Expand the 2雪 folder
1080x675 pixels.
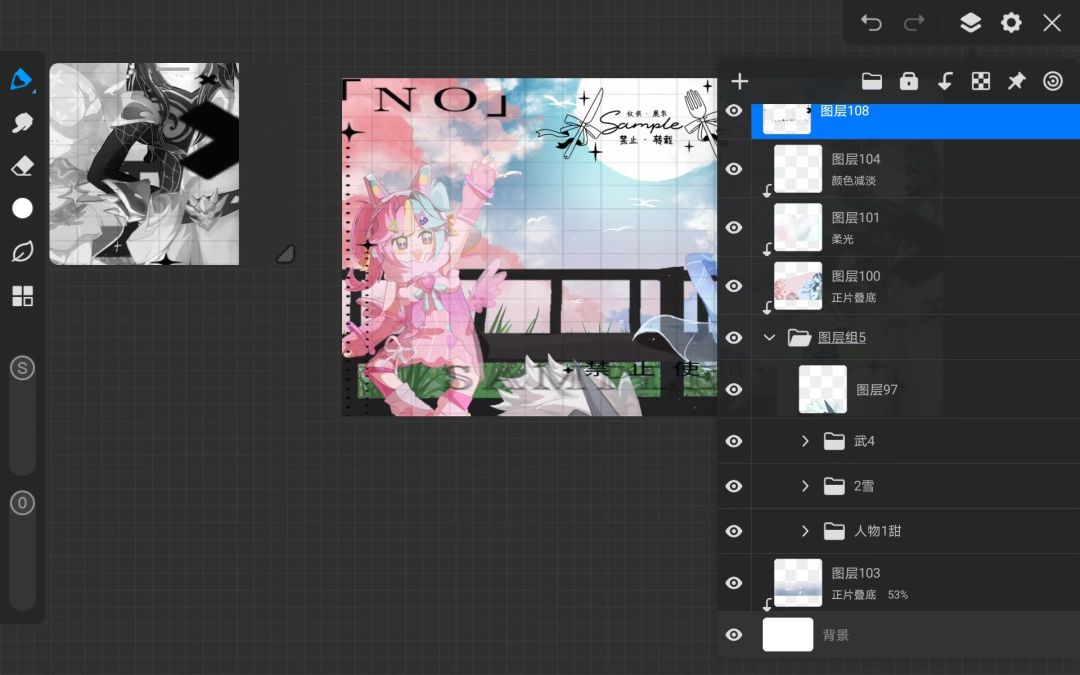804,486
